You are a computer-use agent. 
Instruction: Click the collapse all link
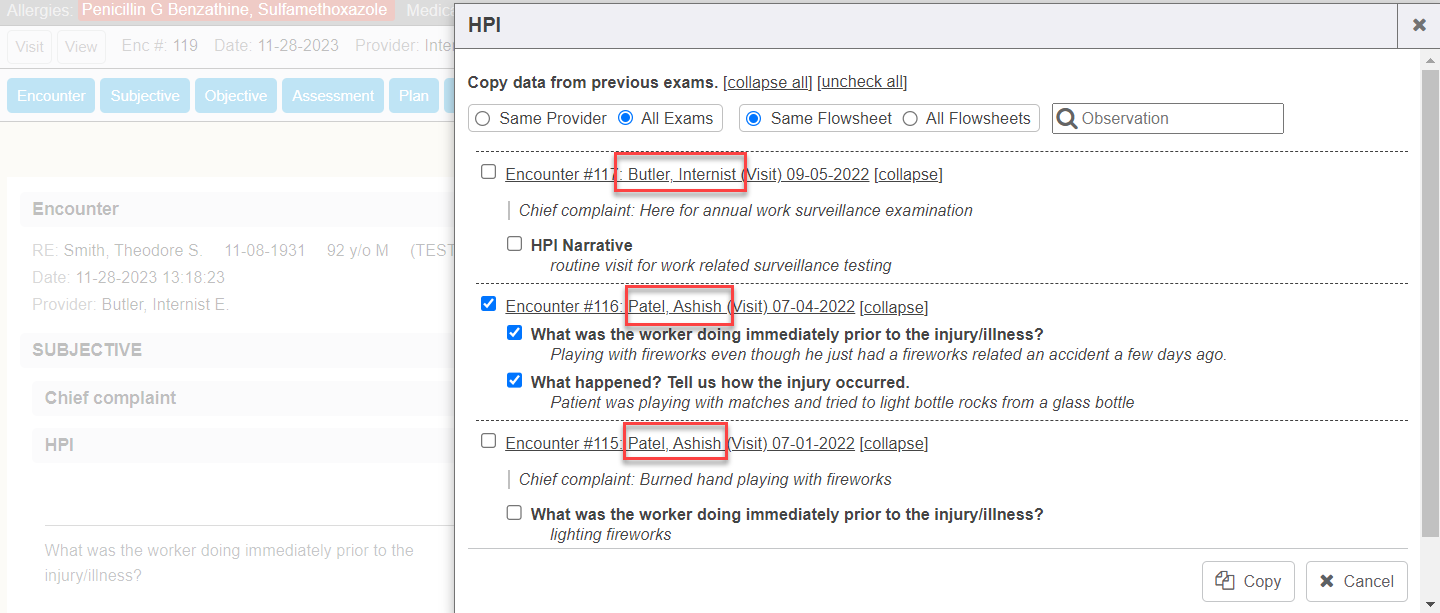point(767,82)
